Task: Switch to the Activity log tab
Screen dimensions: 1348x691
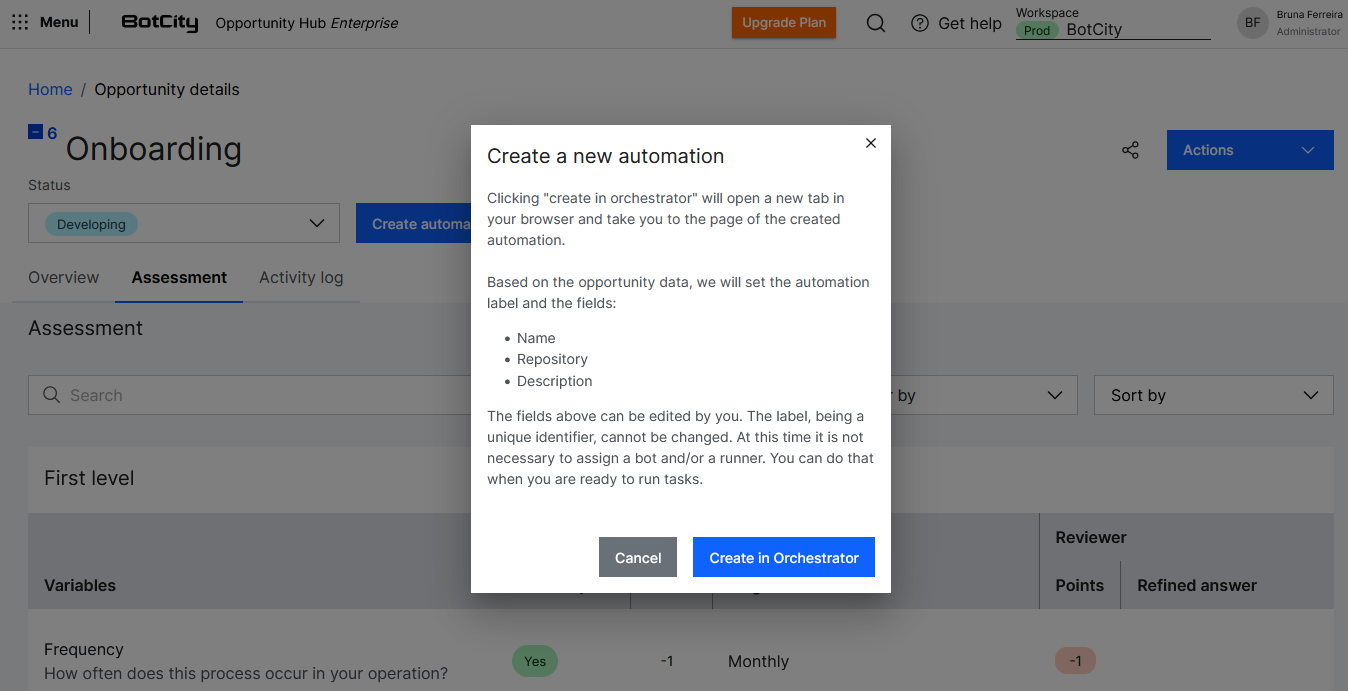Action: 301,277
